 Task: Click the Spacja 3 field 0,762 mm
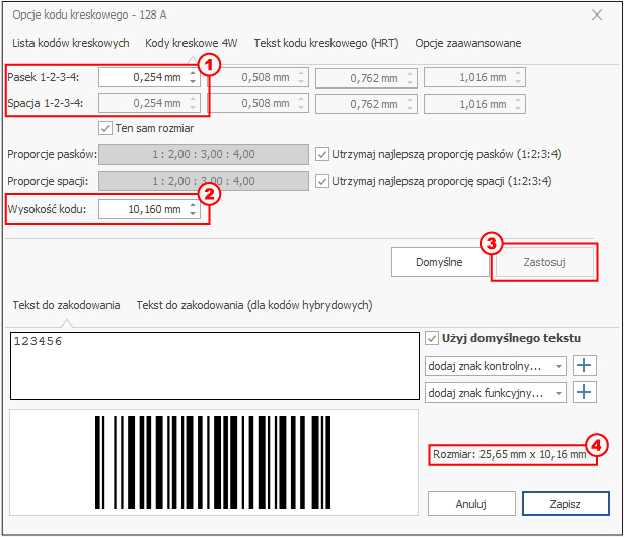[x=366, y=104]
